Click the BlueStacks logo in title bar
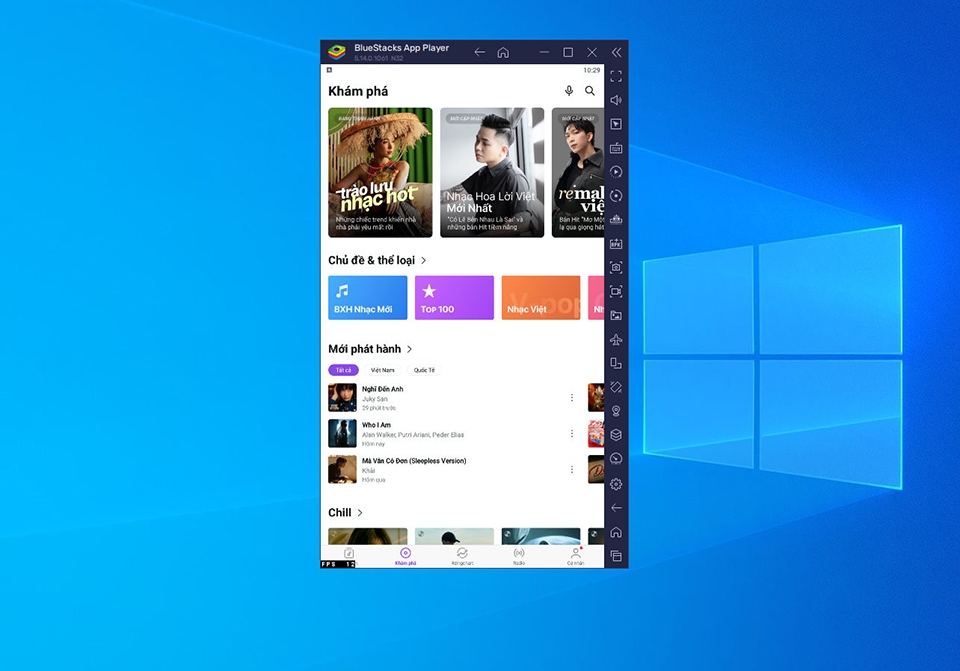This screenshot has height=671, width=960. coord(337,52)
